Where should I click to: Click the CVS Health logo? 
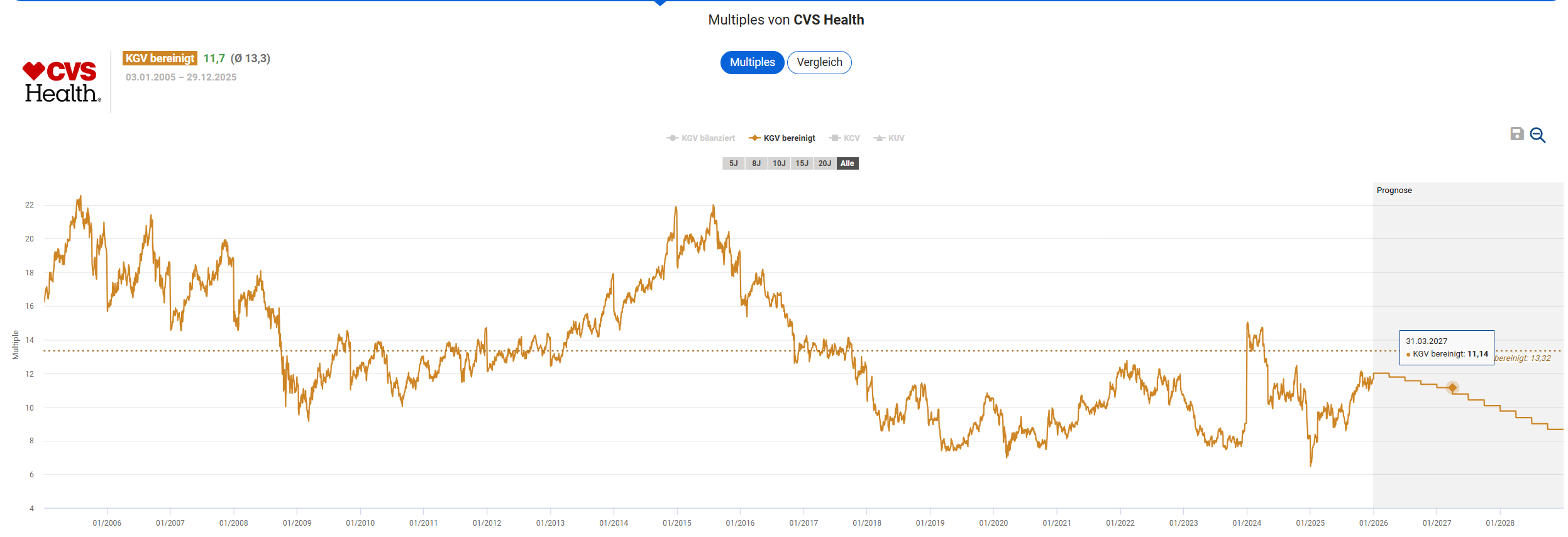pyautogui.click(x=62, y=82)
